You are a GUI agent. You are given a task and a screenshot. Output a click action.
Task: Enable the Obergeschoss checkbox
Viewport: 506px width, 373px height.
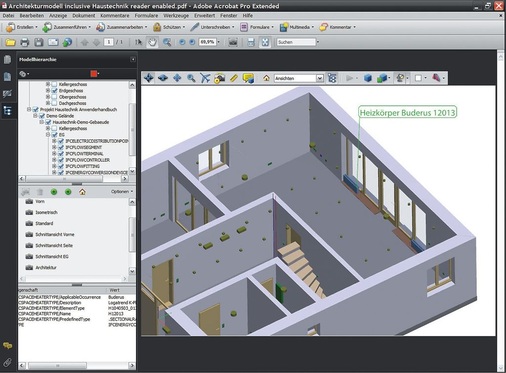click(x=55, y=97)
